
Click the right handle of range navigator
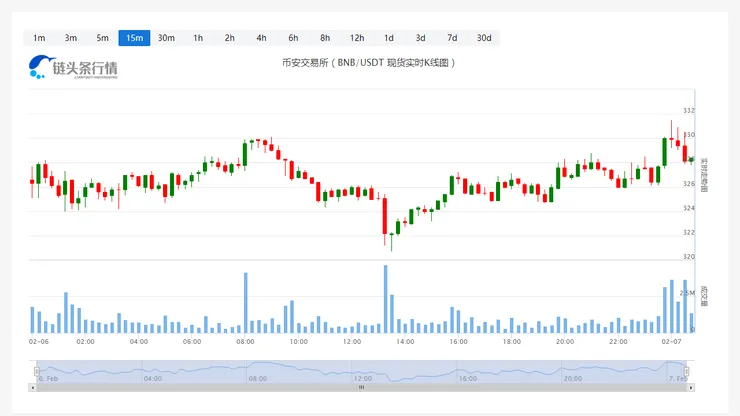[x=687, y=372]
